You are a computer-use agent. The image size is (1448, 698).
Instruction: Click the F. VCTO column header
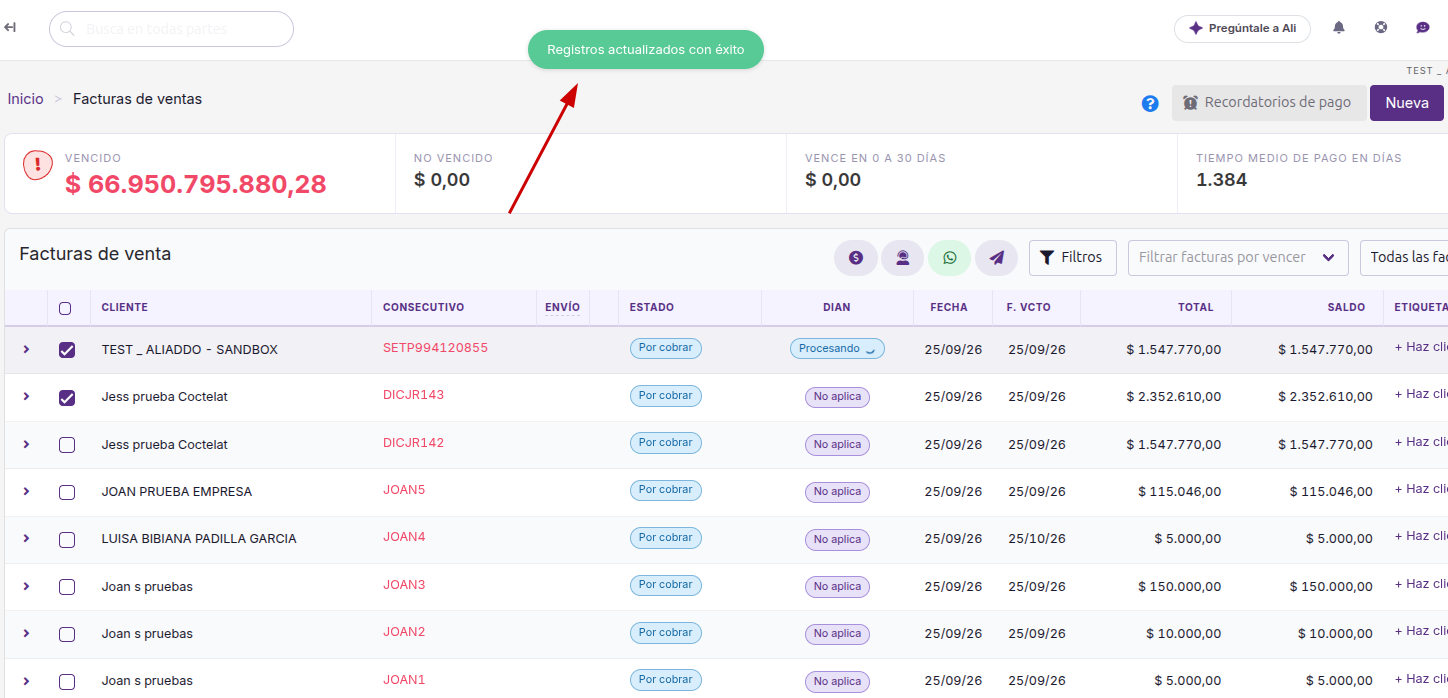[1029, 307]
